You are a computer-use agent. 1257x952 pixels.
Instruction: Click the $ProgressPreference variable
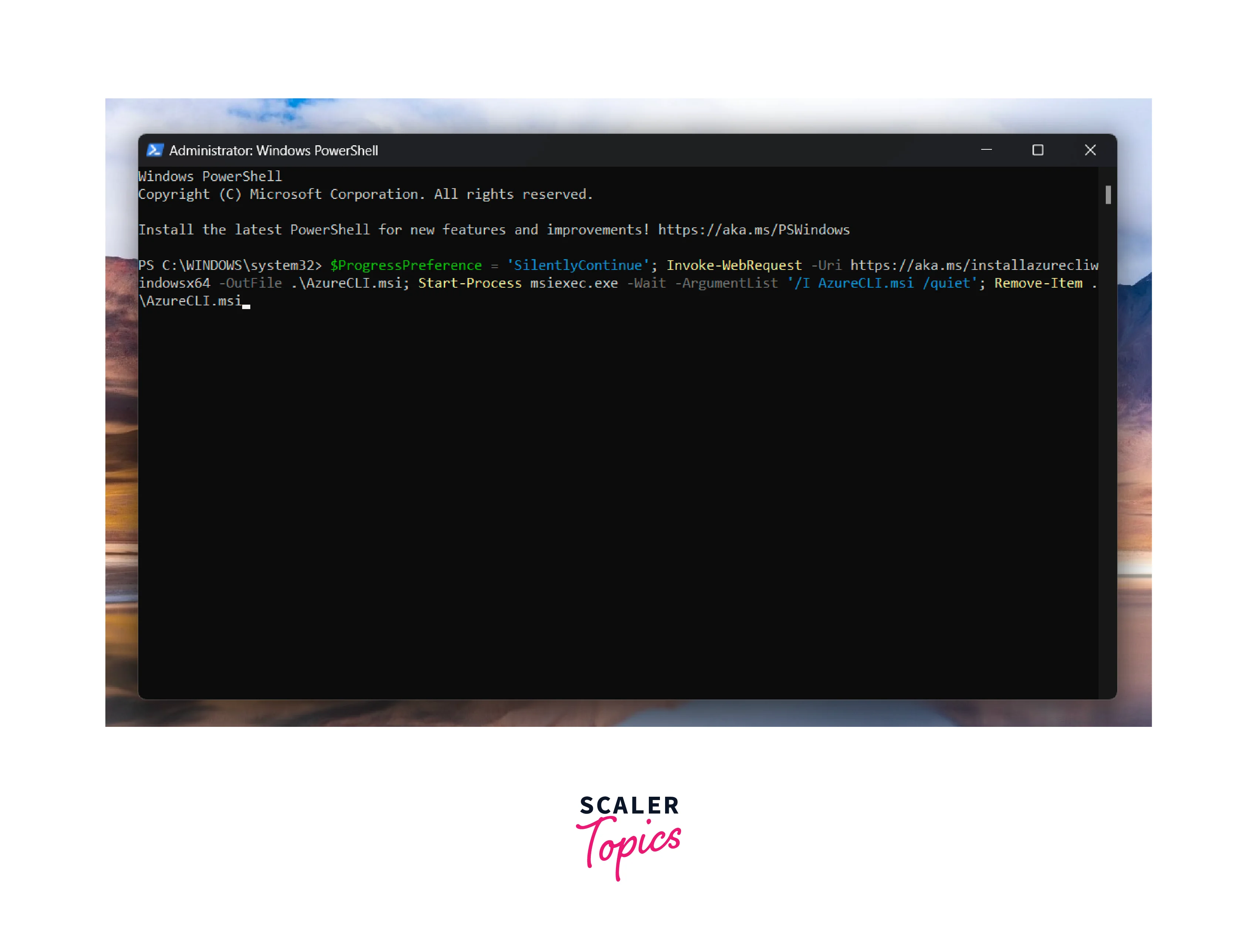point(406,265)
